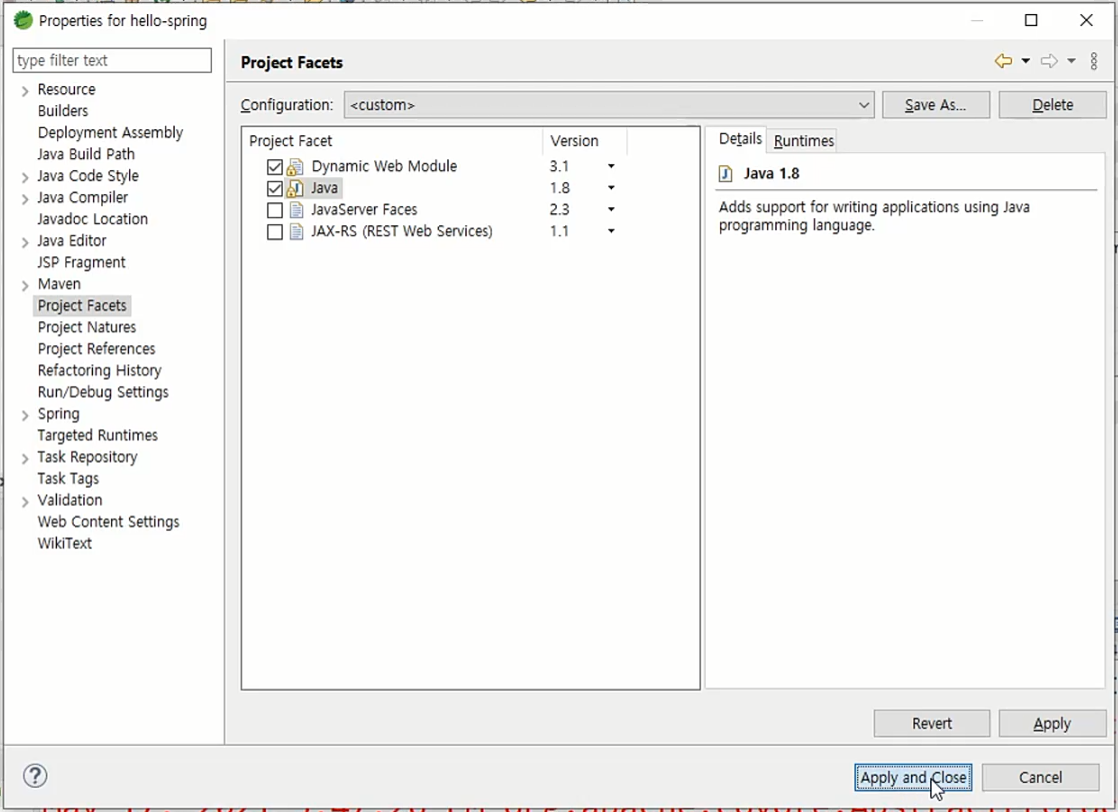The image size is (1118, 812).
Task: Switch to the Runtimes tab
Action: [803, 140]
